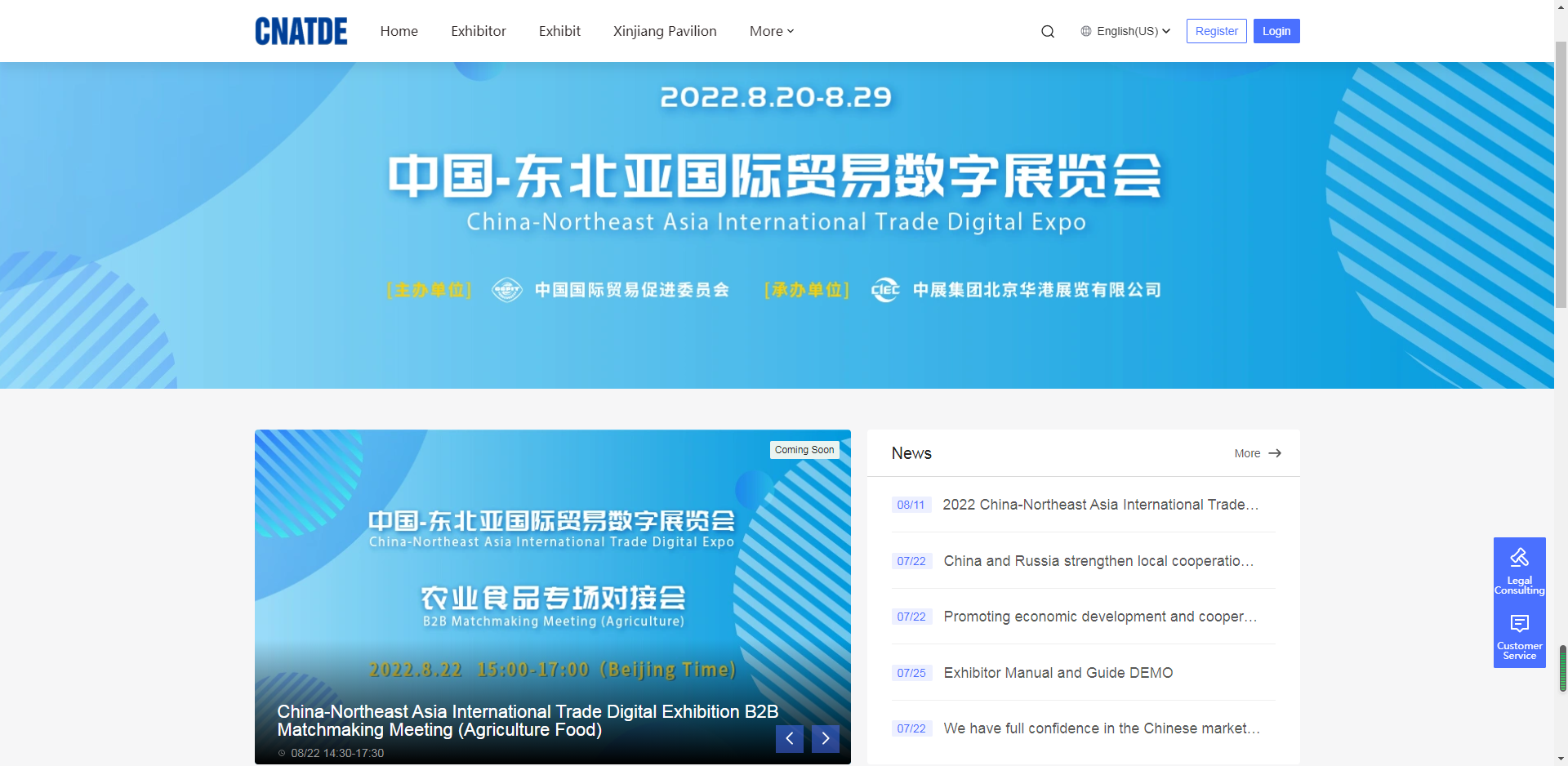Viewport: 1568px width, 766px height.
Task: Open B2B Matchmaking Meeting (Agriculture Food) title
Action: [528, 720]
